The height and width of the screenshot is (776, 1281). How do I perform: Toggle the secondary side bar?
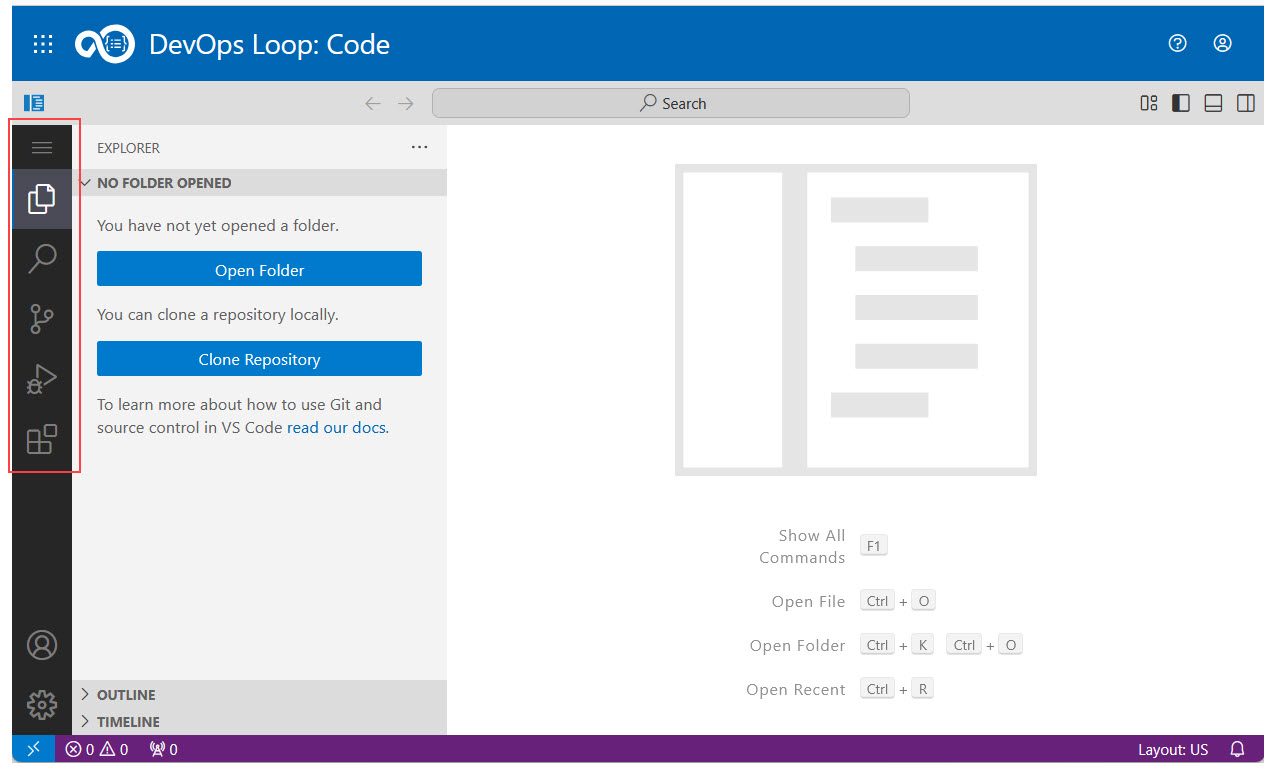click(1245, 102)
